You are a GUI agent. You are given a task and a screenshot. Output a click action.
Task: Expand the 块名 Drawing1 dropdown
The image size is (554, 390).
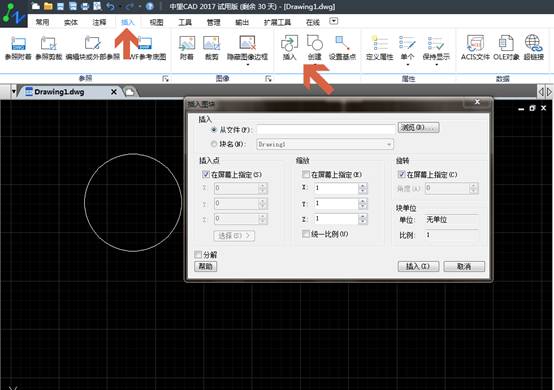pos(389,144)
